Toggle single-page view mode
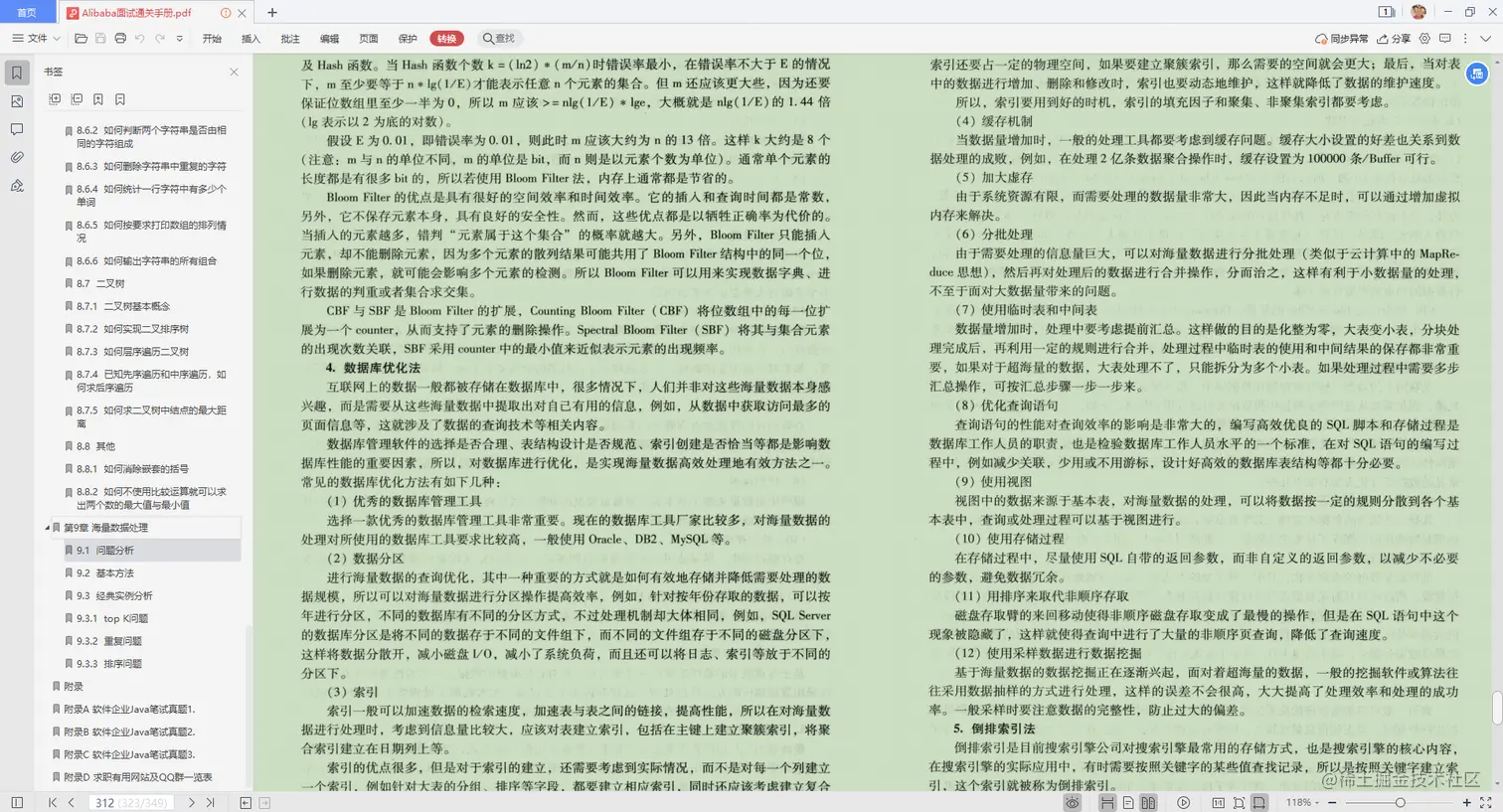 click(1127, 802)
